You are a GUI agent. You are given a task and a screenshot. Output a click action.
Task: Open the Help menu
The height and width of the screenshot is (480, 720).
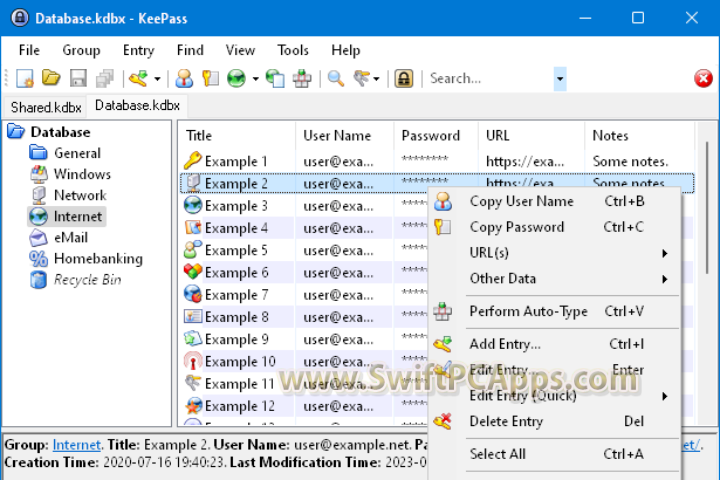[346, 50]
